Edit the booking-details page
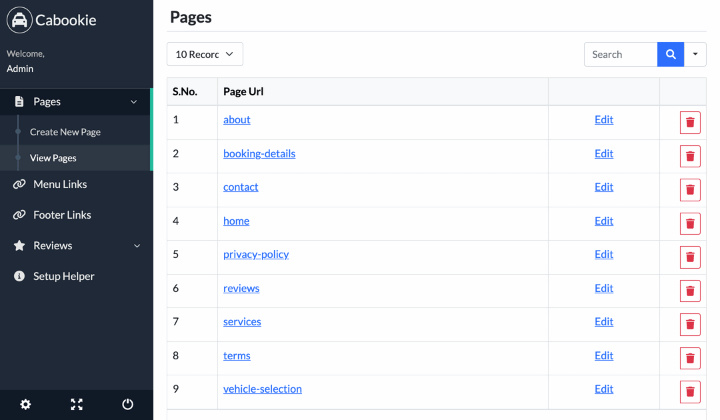This screenshot has width=720, height=420. point(604,154)
